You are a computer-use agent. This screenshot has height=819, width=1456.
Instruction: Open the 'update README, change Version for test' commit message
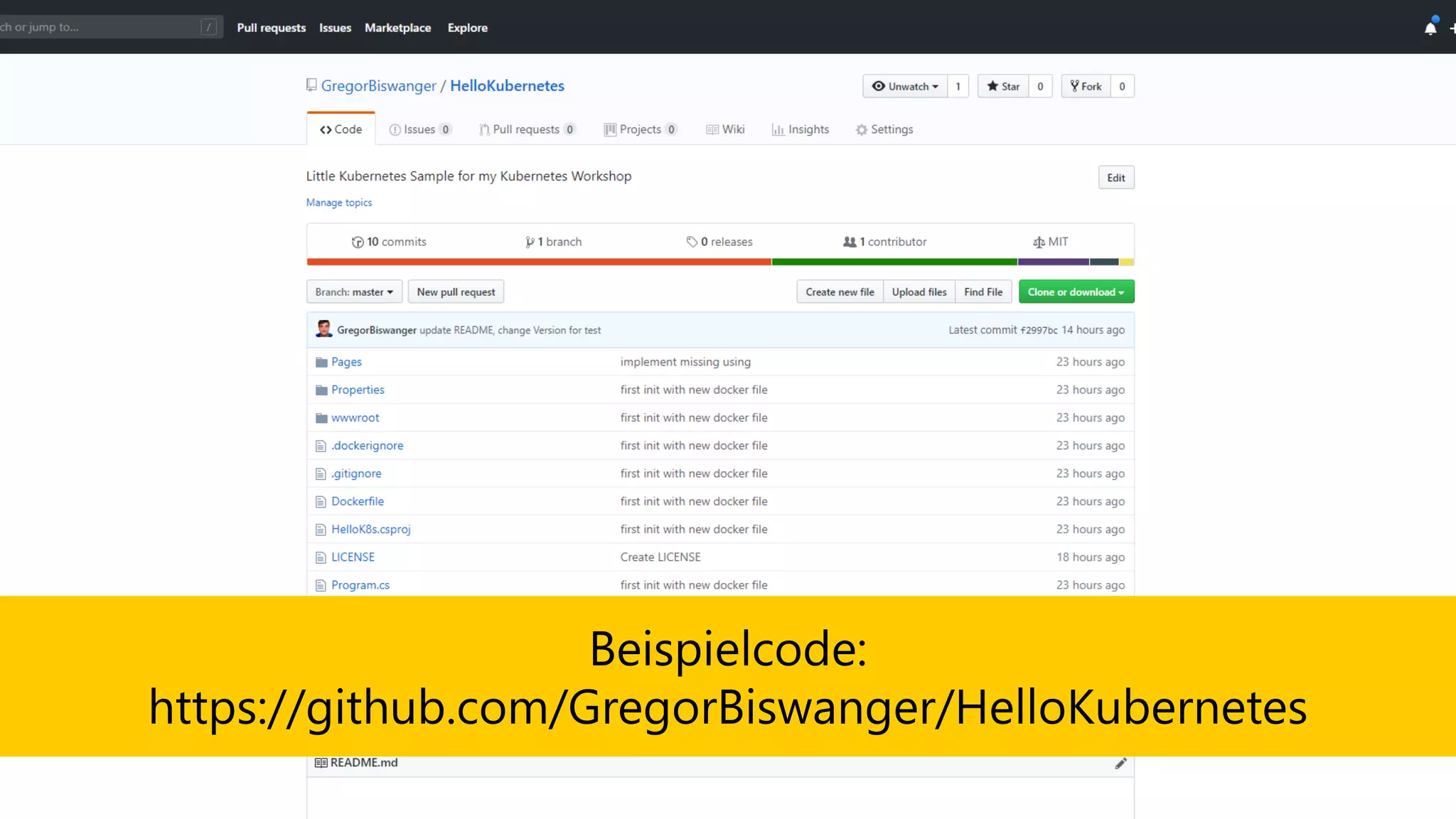tap(510, 330)
